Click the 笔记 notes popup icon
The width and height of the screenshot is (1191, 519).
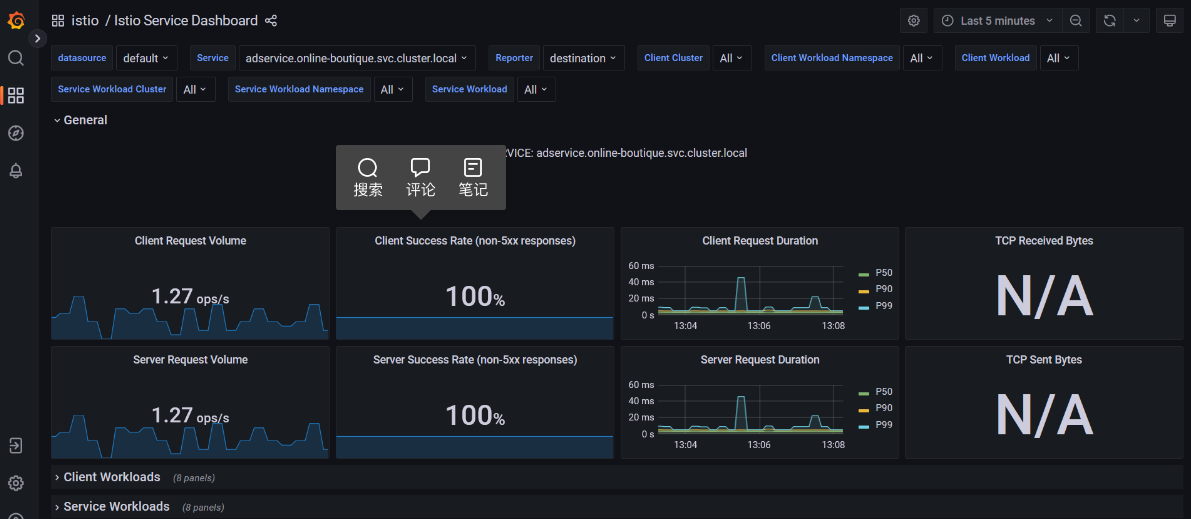click(473, 177)
